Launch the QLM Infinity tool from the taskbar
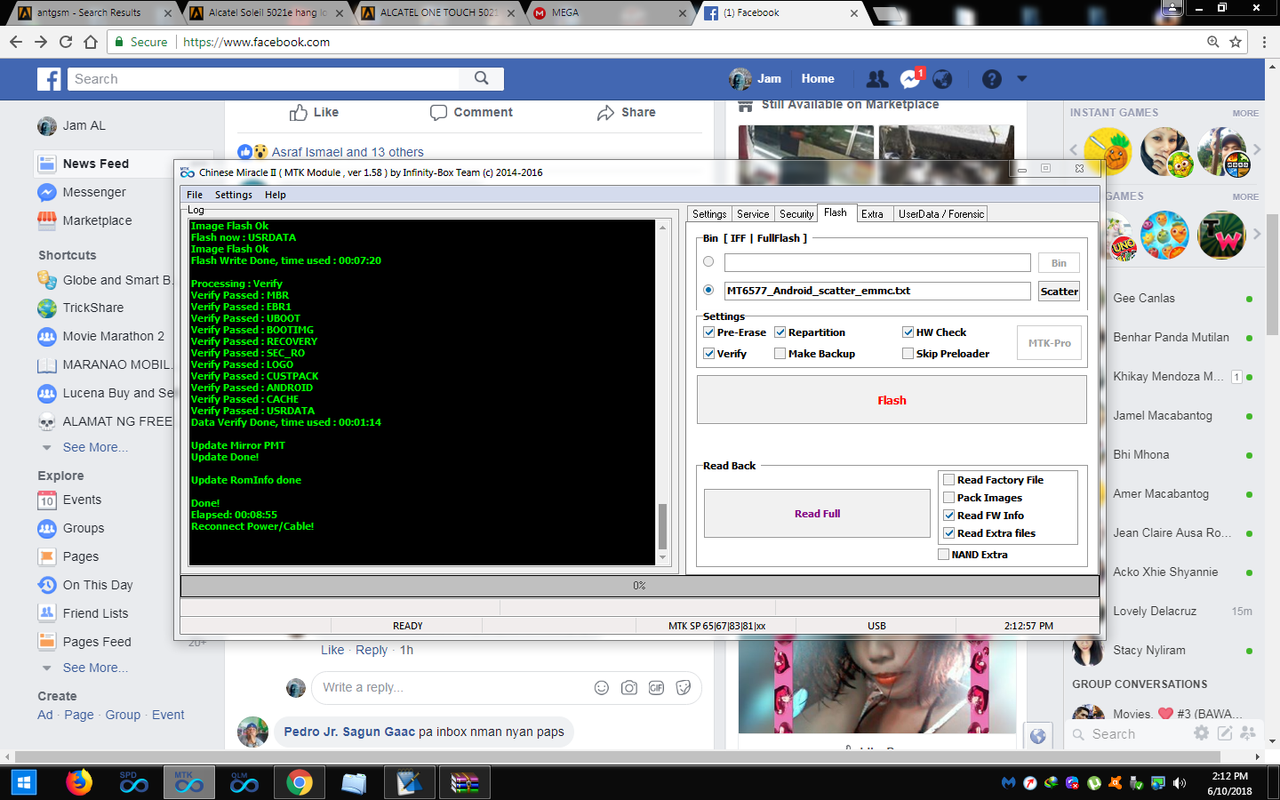 [244, 781]
